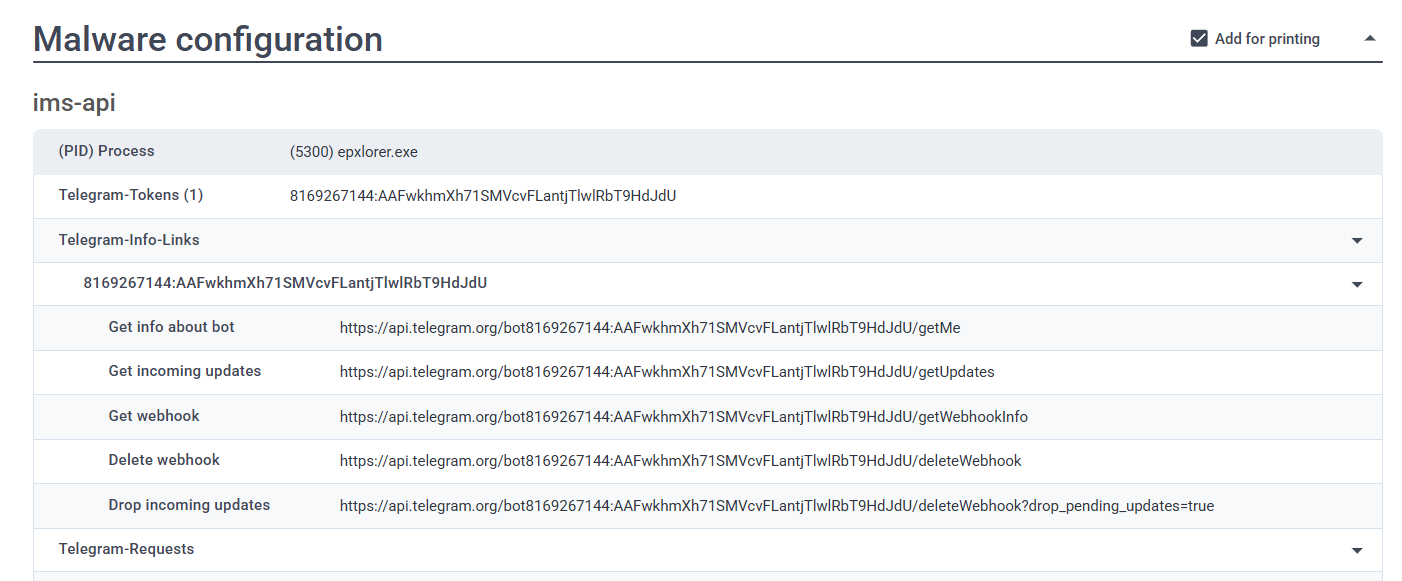
Task: Open the getMe API URL
Action: (x=650, y=328)
